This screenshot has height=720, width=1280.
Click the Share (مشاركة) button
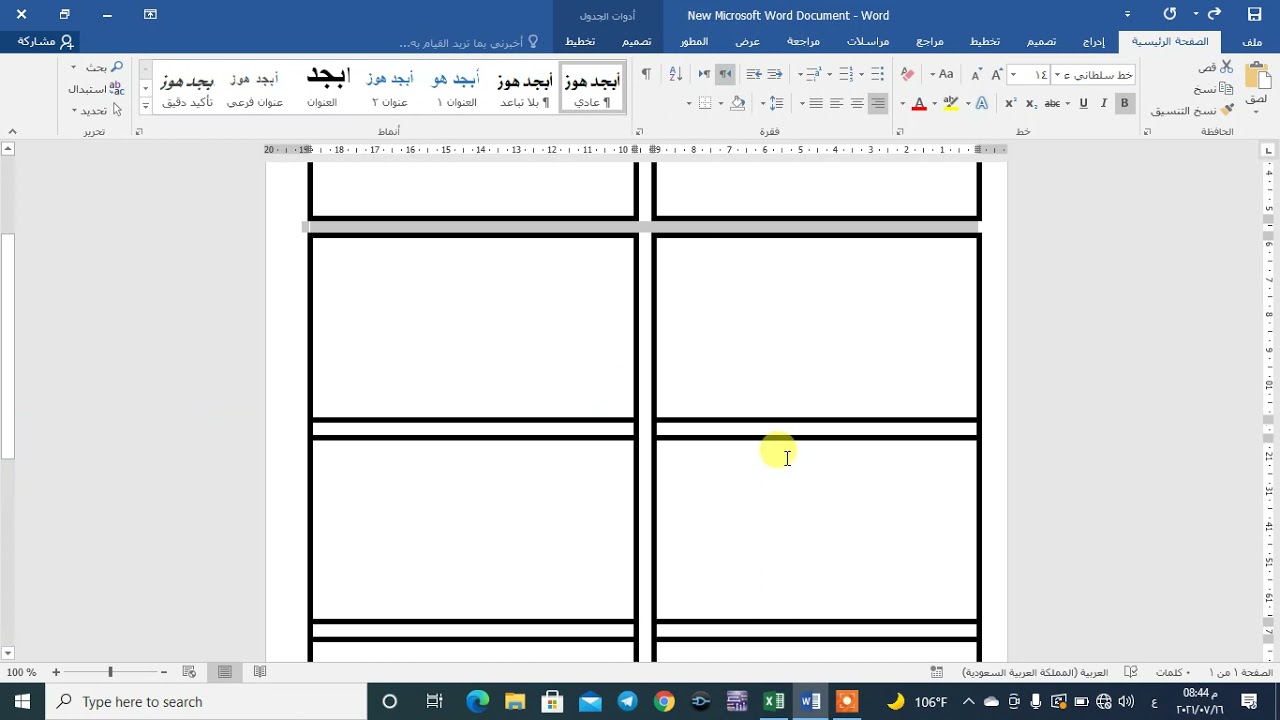(x=45, y=41)
